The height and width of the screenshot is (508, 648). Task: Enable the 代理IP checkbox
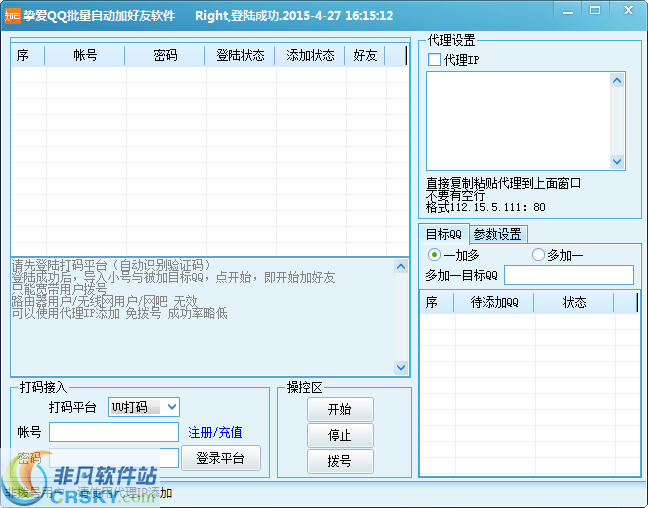click(434, 60)
